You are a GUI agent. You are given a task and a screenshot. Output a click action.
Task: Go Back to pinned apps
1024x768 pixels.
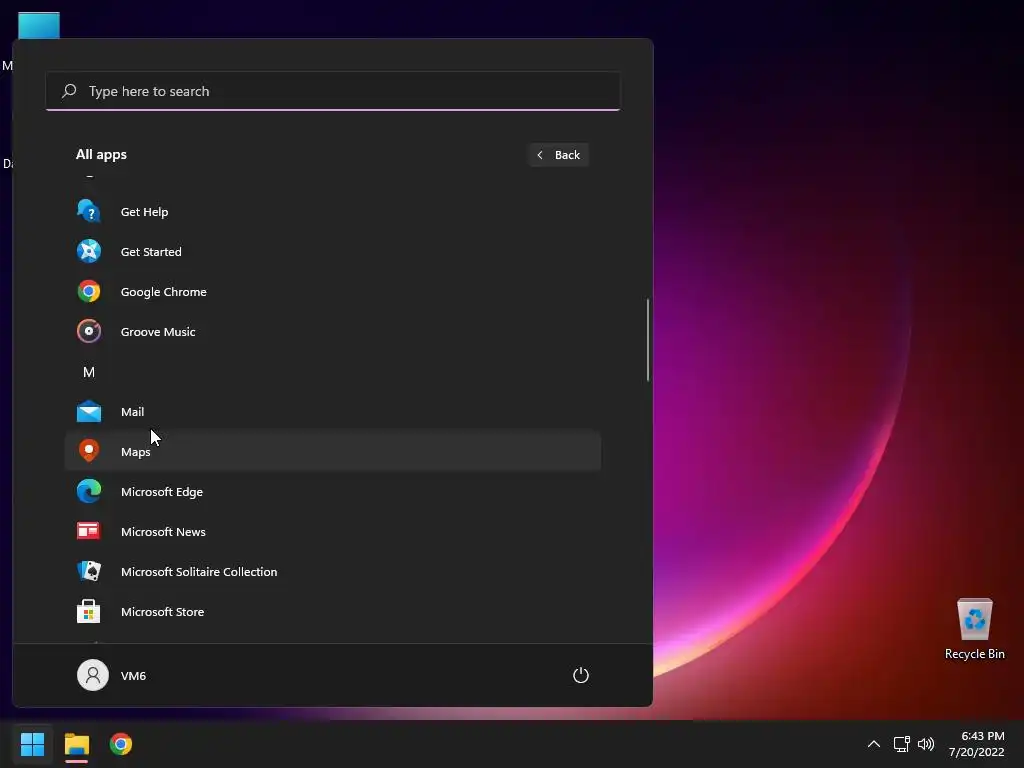[x=558, y=155]
